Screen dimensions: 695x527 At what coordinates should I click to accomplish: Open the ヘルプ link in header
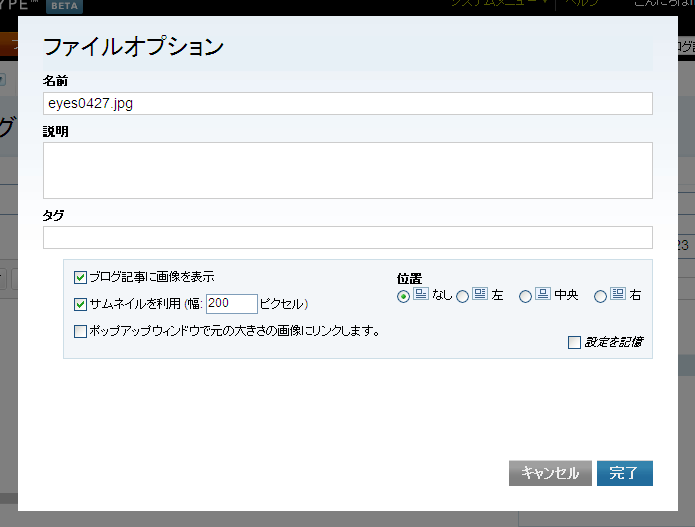pos(582,4)
